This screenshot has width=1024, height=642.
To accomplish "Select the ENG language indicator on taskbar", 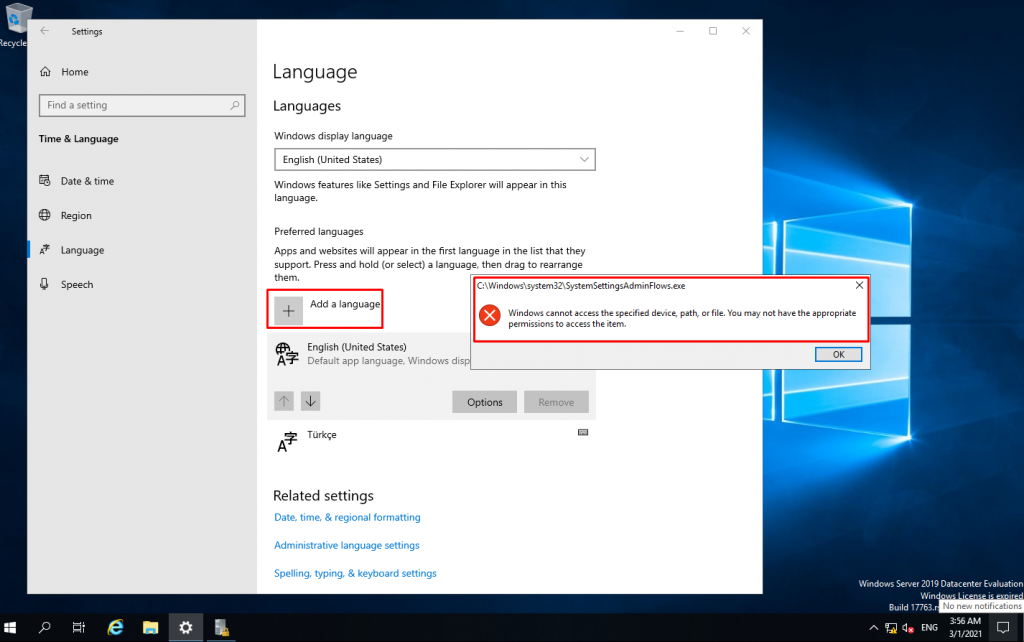I will click(929, 627).
